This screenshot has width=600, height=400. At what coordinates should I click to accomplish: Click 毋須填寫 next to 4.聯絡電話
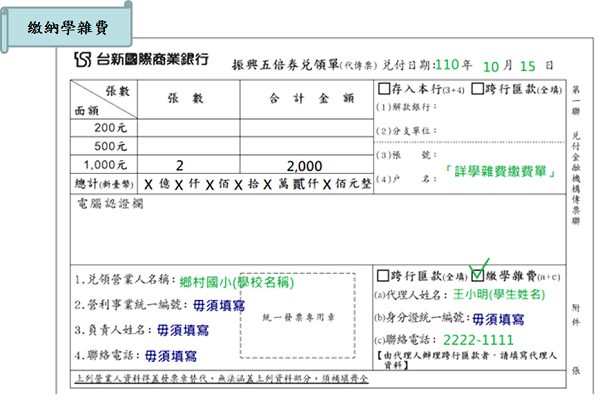coord(171,356)
